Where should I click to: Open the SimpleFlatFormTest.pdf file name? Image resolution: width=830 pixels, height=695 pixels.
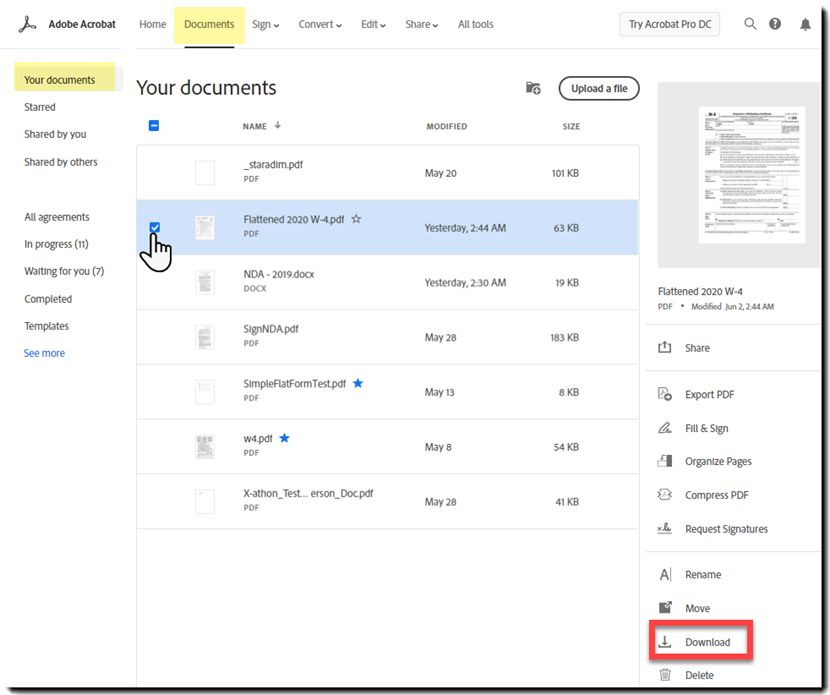point(294,384)
